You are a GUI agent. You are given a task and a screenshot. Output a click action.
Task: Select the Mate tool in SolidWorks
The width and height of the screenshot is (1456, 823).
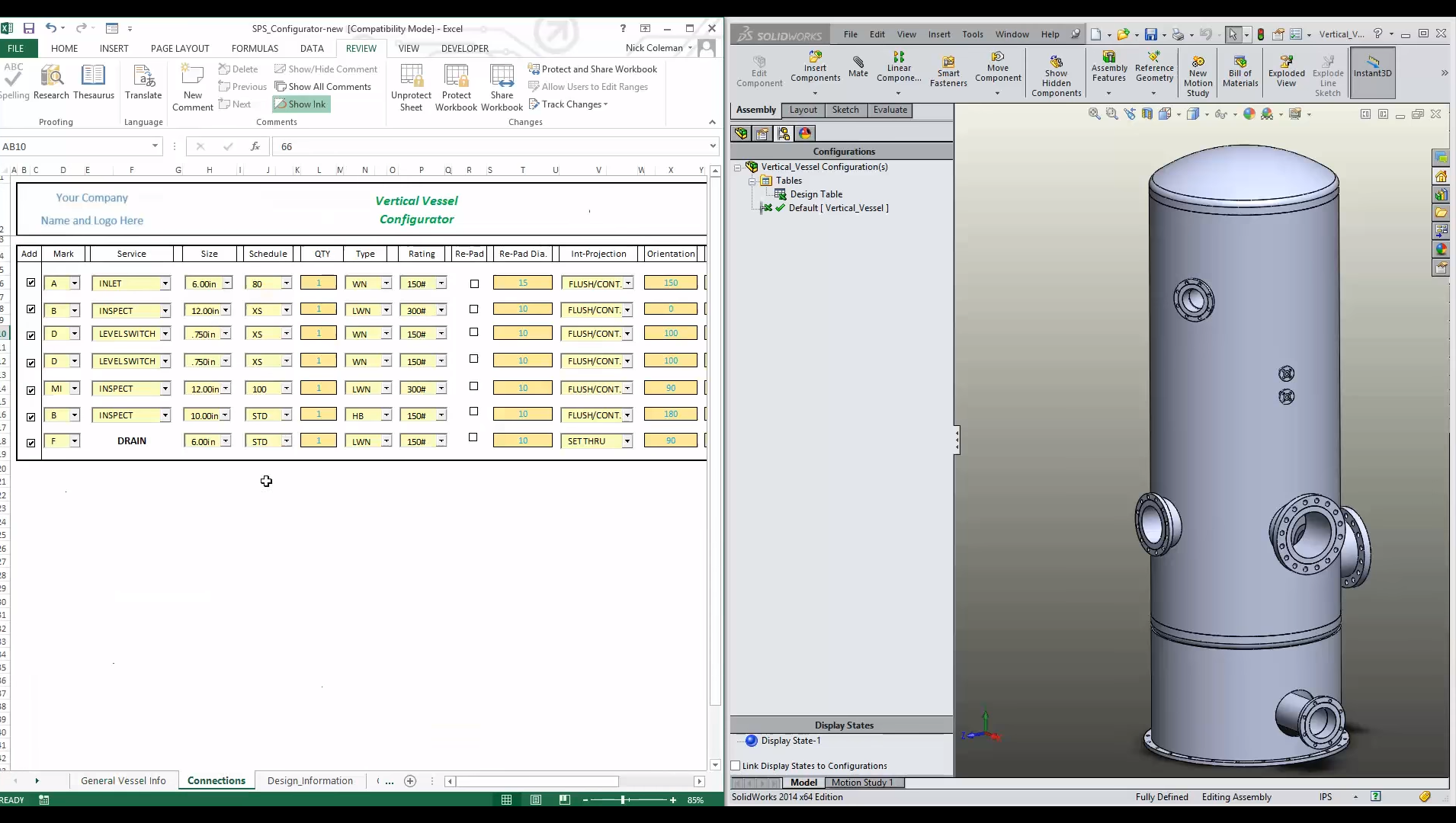[858, 66]
